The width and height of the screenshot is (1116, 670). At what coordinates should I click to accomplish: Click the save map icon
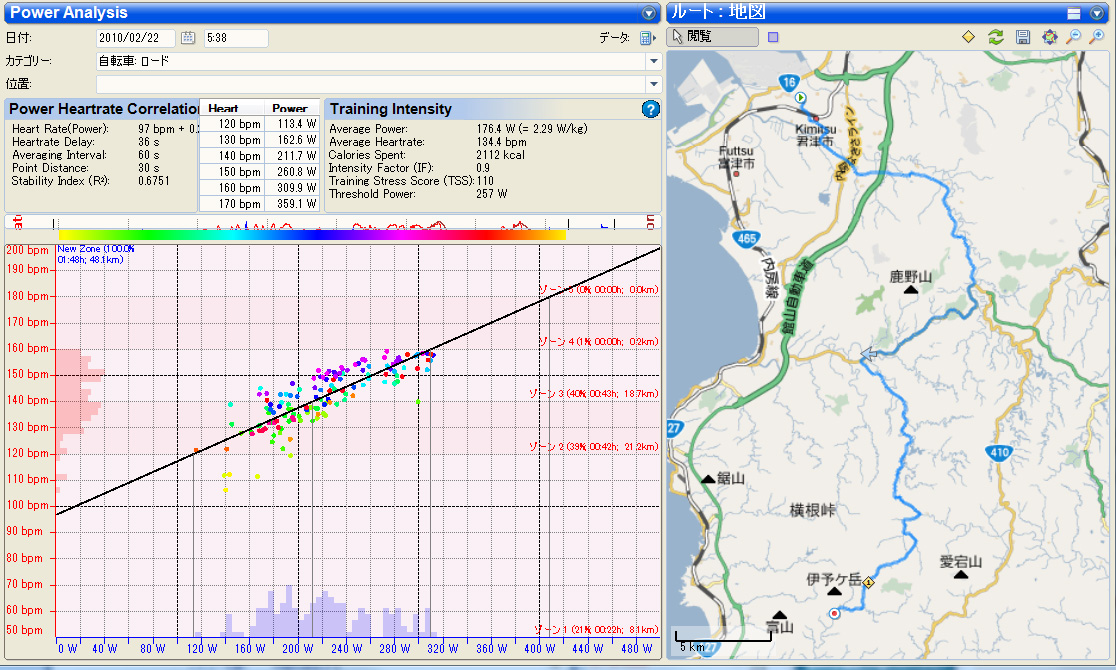pos(1022,37)
